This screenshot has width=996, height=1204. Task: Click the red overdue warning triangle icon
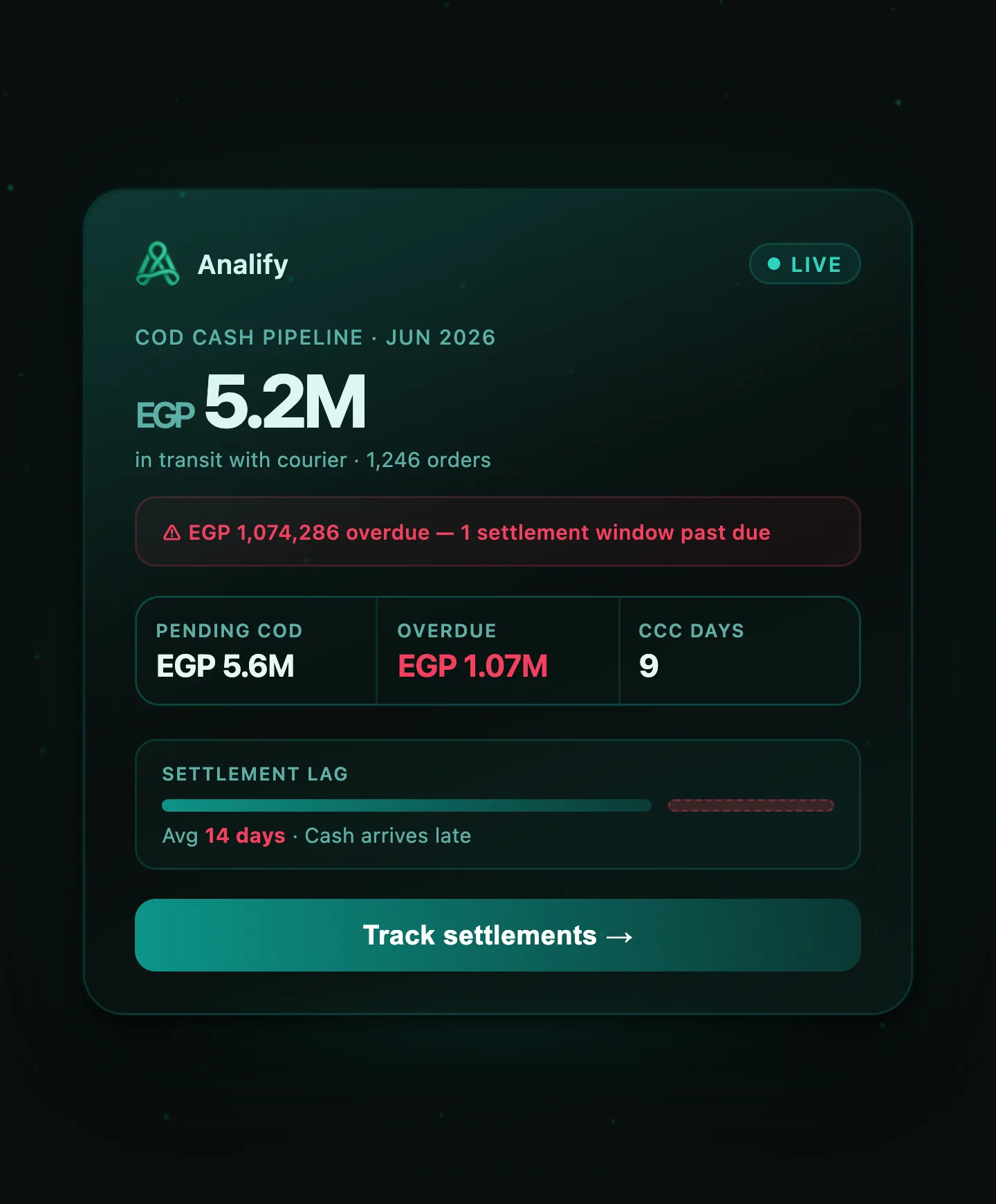(172, 533)
